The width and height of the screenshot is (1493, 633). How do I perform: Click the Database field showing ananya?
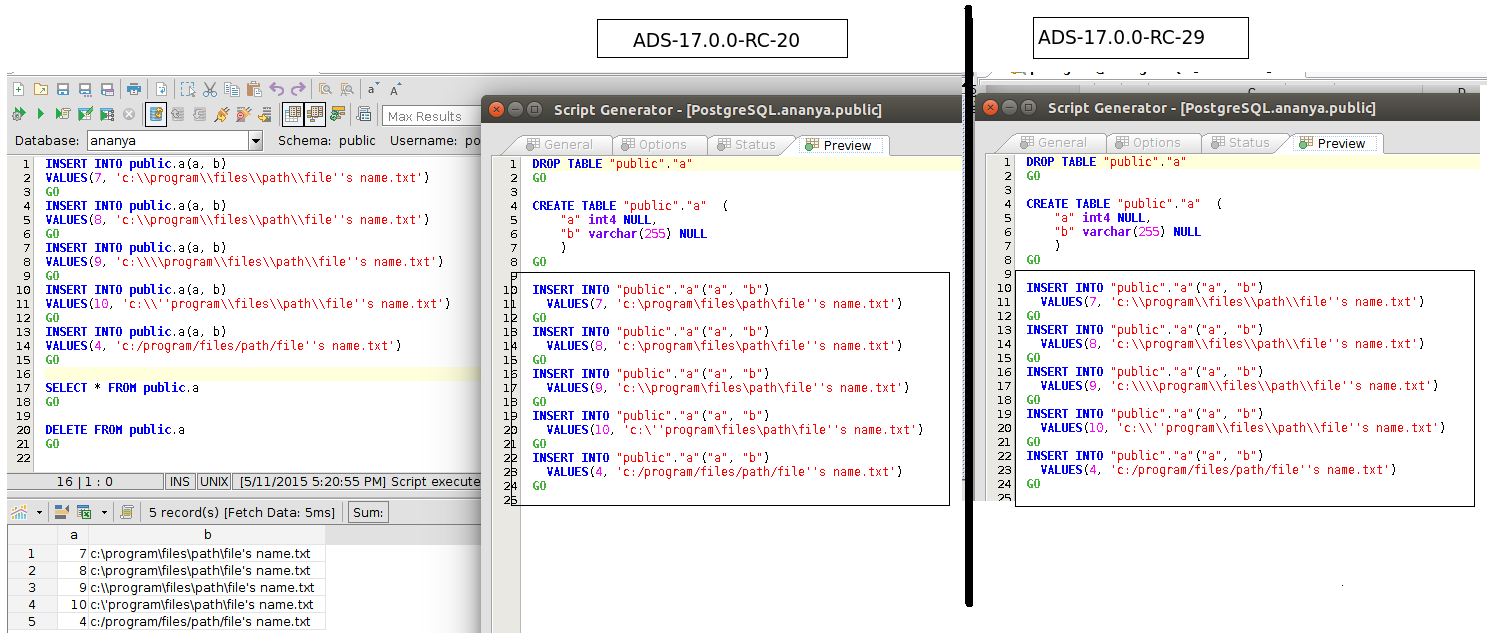tap(167, 141)
